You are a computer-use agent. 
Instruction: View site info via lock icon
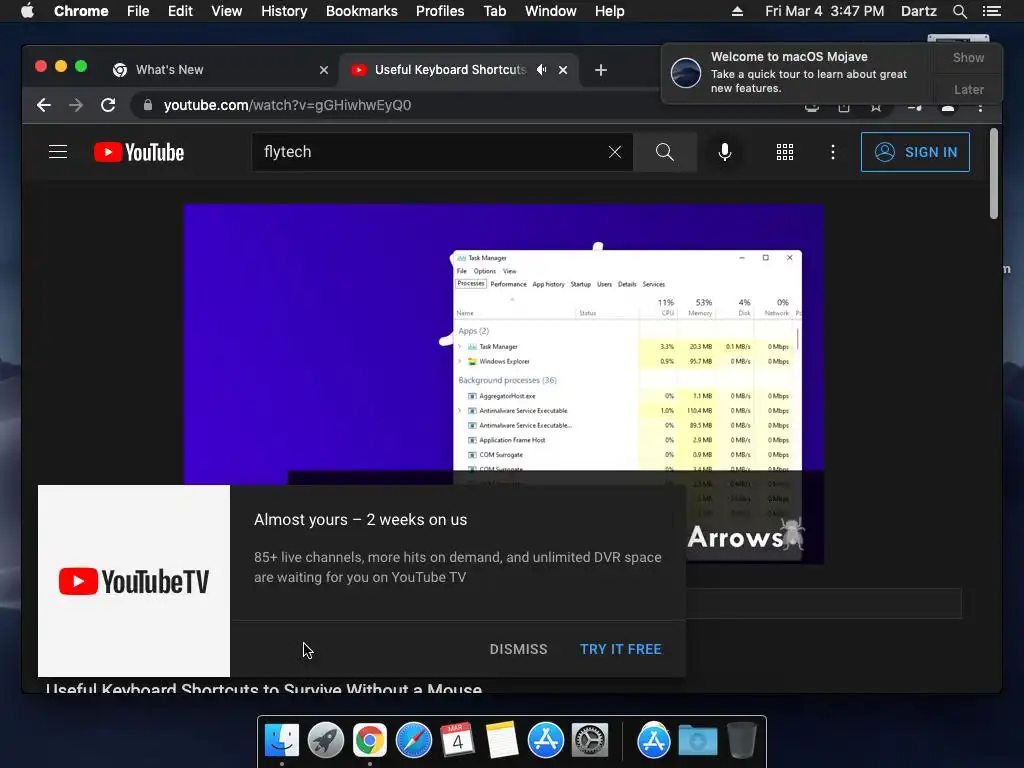148,105
